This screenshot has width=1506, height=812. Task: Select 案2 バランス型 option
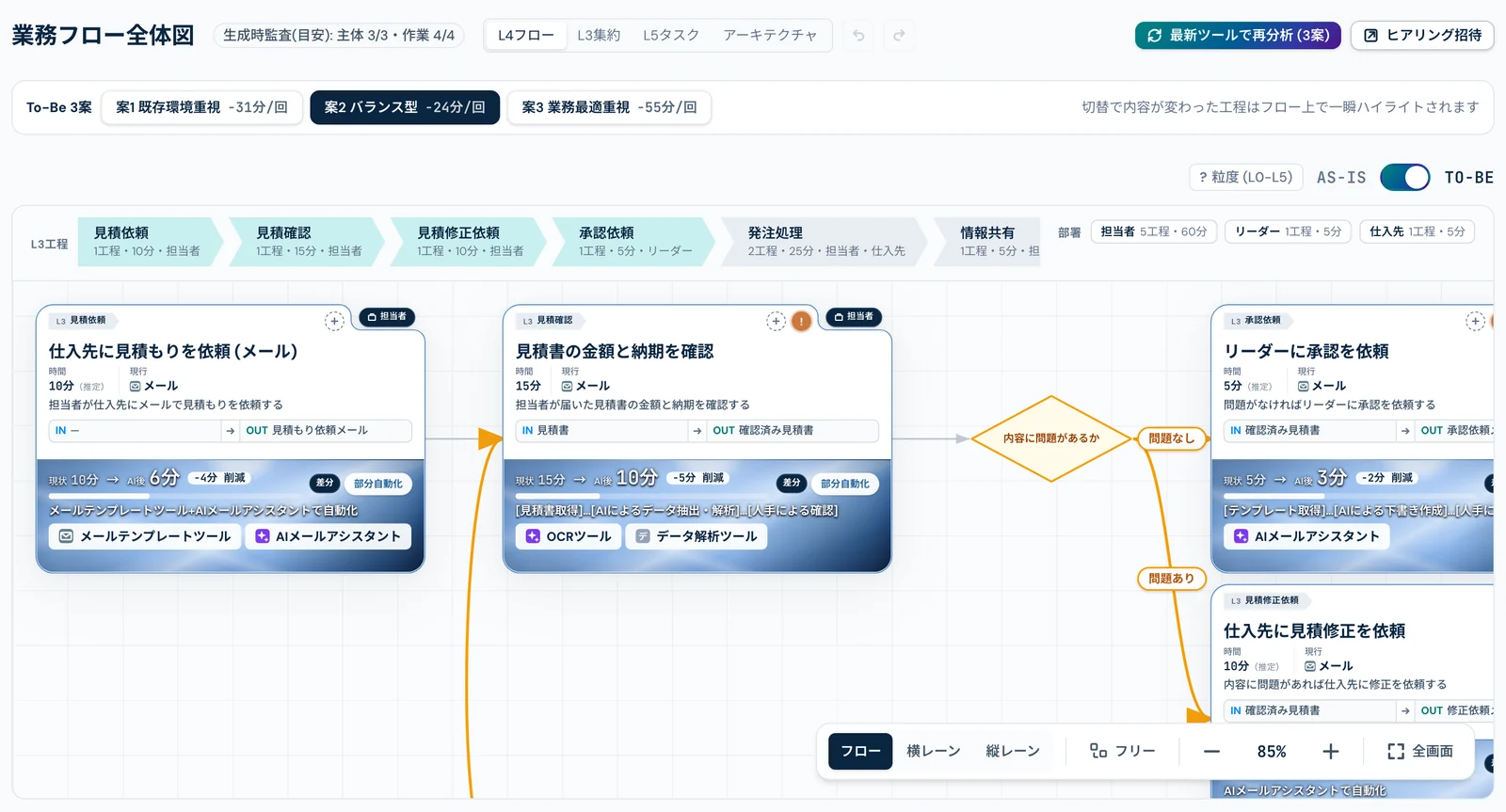click(405, 107)
